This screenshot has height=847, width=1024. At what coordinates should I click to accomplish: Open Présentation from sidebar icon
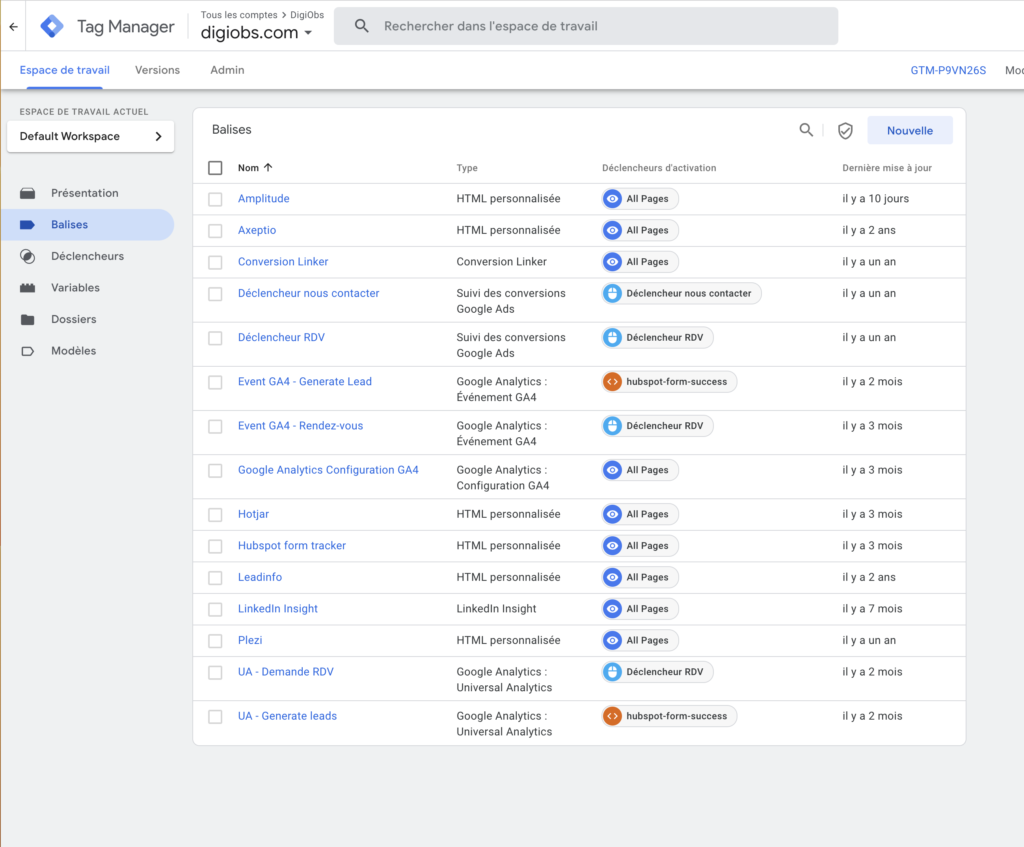28,193
